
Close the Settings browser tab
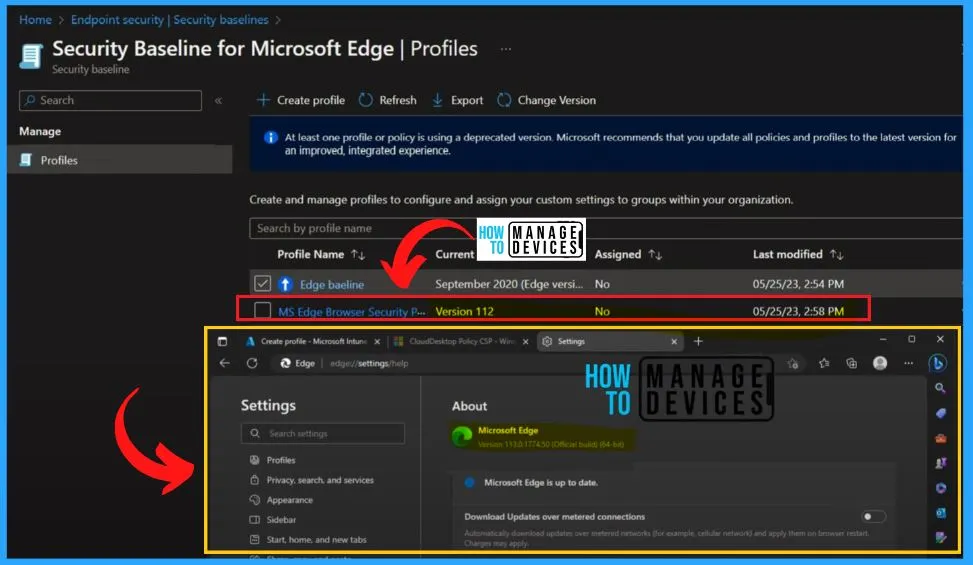pyautogui.click(x=674, y=342)
